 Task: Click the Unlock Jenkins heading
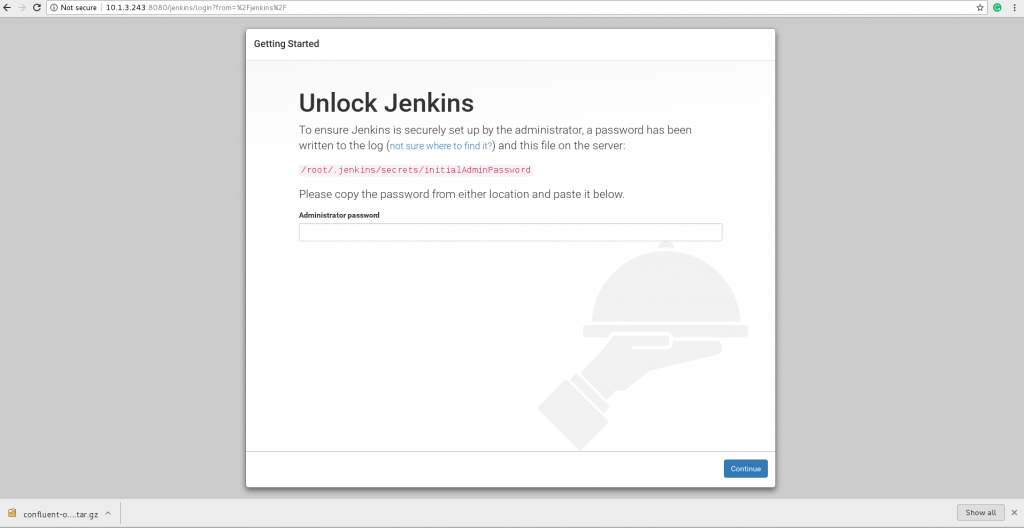386,103
